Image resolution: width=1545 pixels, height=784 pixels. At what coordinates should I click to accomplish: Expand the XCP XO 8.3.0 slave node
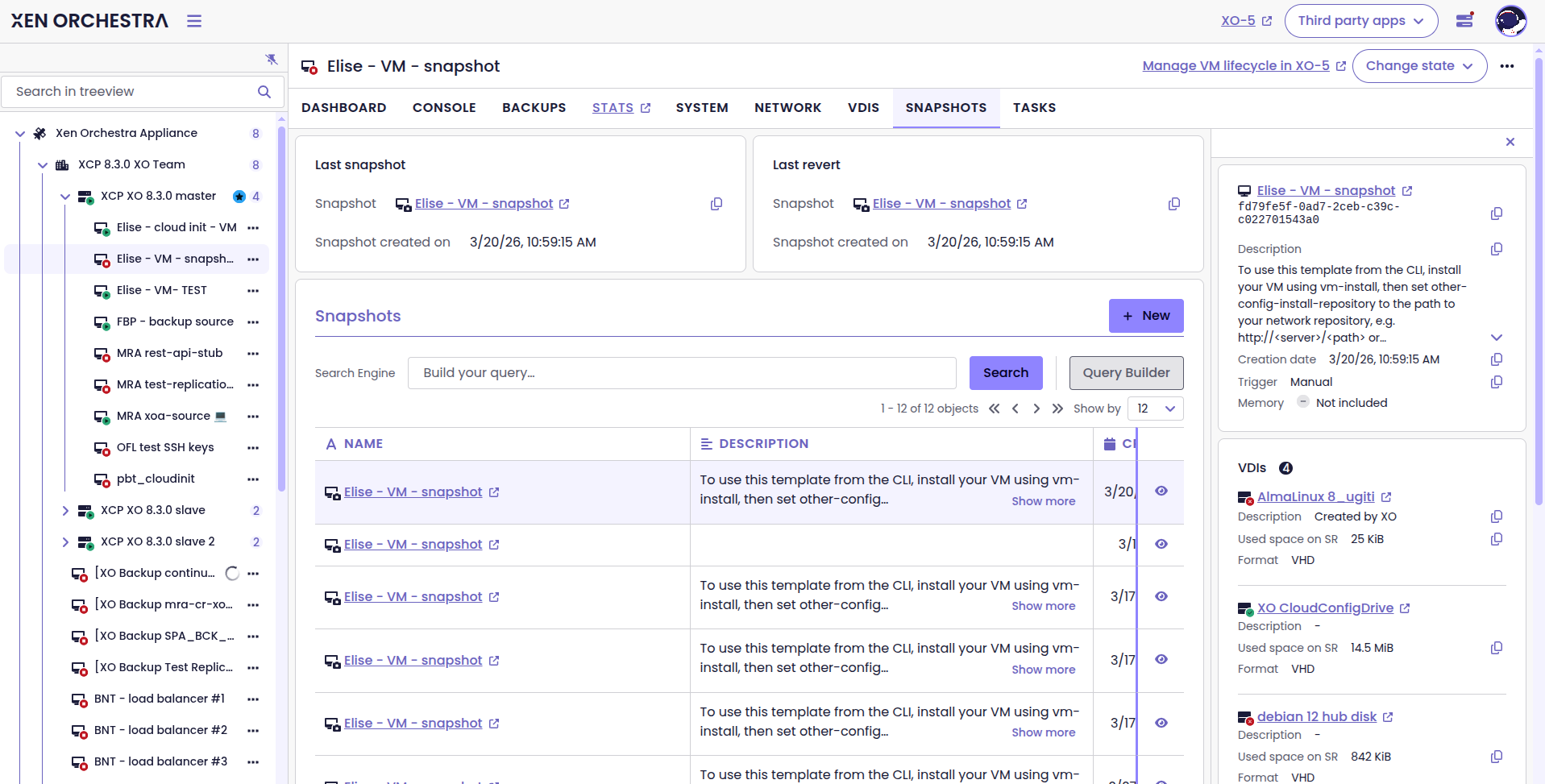tap(65, 510)
